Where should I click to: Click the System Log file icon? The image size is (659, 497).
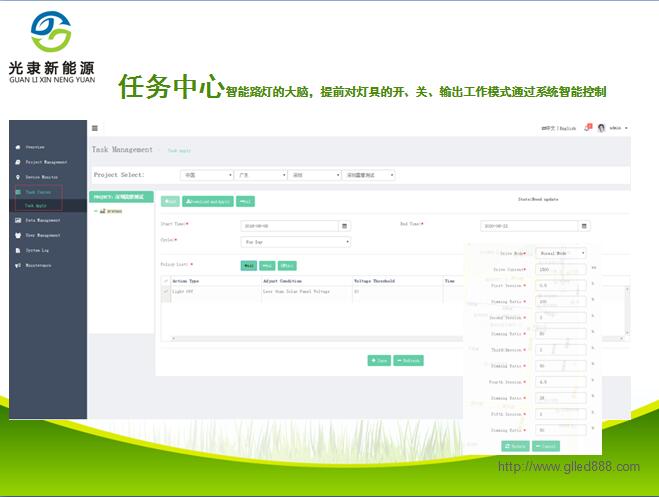coord(18,250)
